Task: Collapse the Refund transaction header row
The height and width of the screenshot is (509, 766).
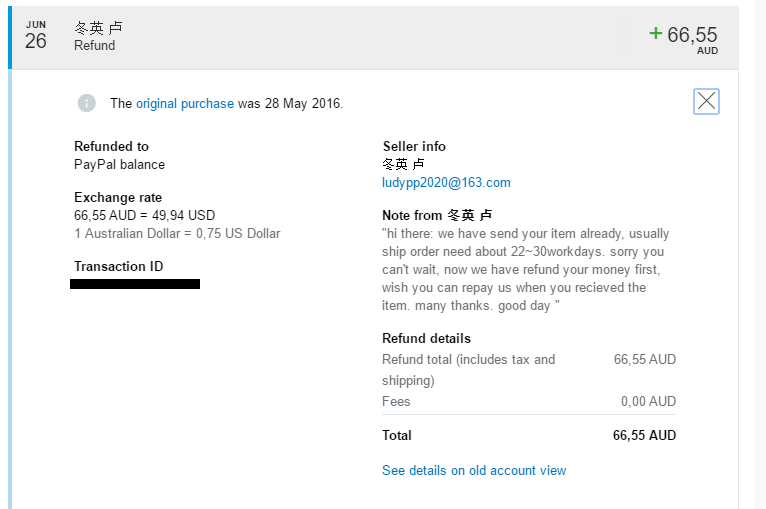Action: point(374,38)
